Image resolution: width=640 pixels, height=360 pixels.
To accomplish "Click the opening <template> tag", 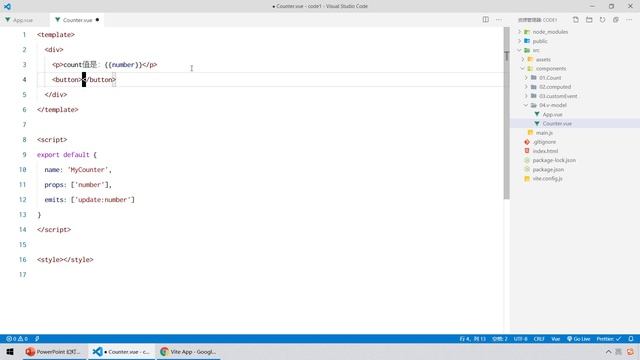I will 56,35.
